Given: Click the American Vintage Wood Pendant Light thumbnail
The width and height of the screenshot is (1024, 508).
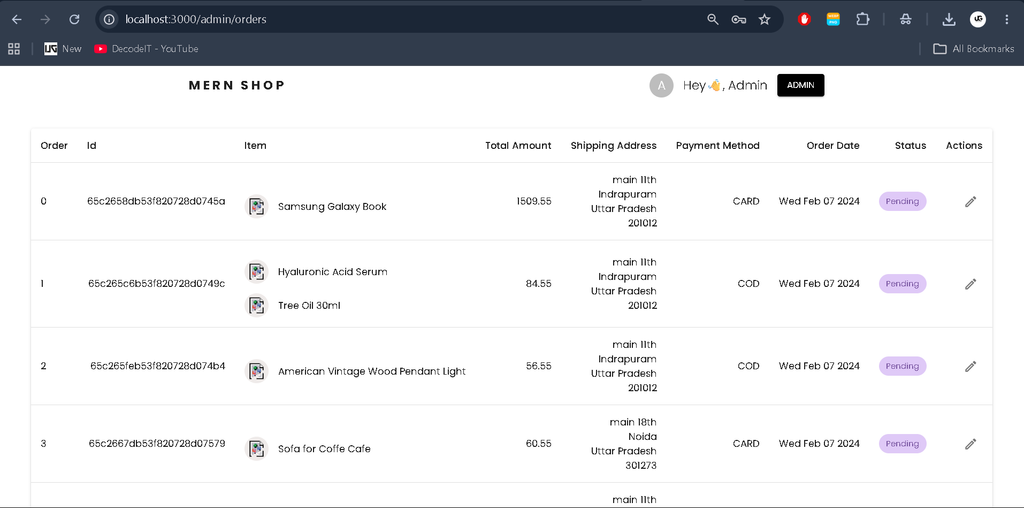Looking at the screenshot, I should pyautogui.click(x=257, y=371).
